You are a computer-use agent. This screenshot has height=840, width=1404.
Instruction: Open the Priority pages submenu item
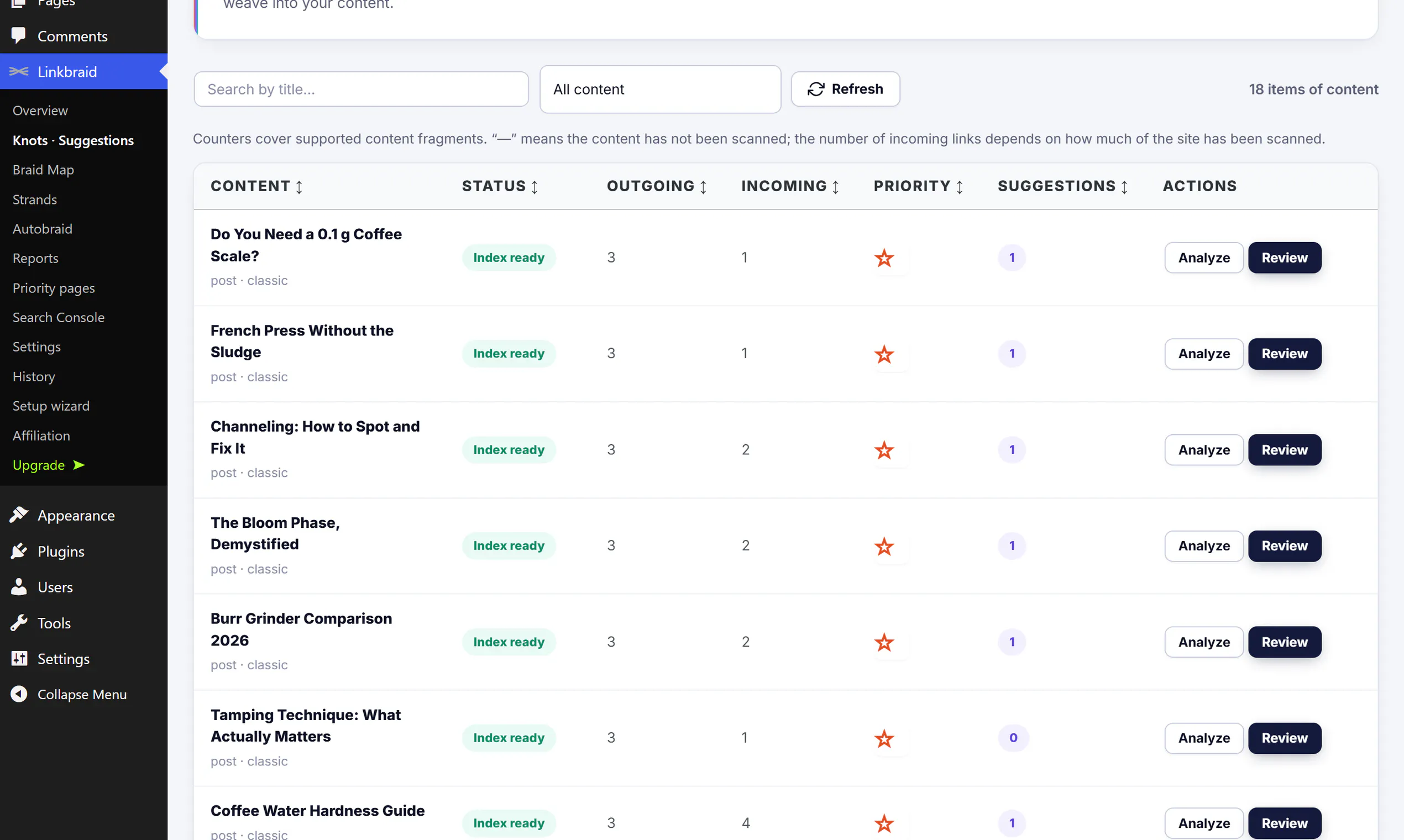pyautogui.click(x=54, y=288)
